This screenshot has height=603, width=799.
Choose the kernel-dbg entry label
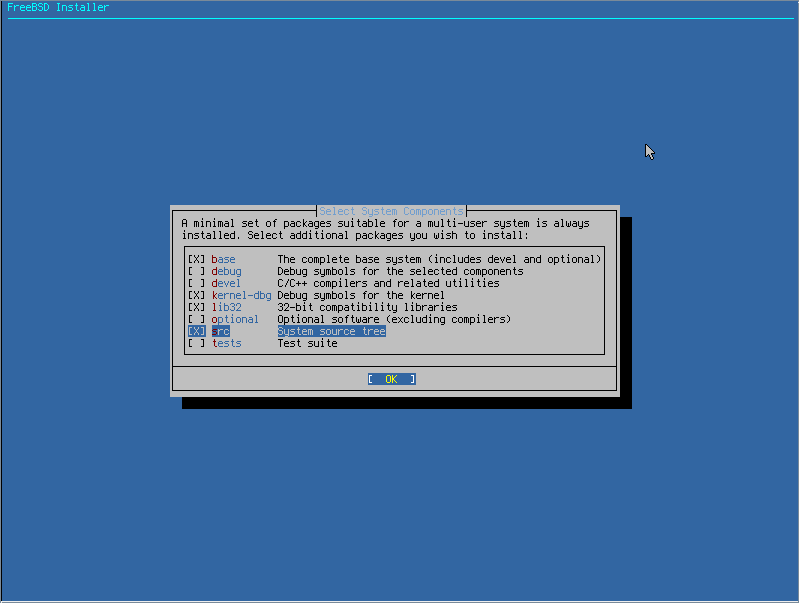(x=242, y=295)
